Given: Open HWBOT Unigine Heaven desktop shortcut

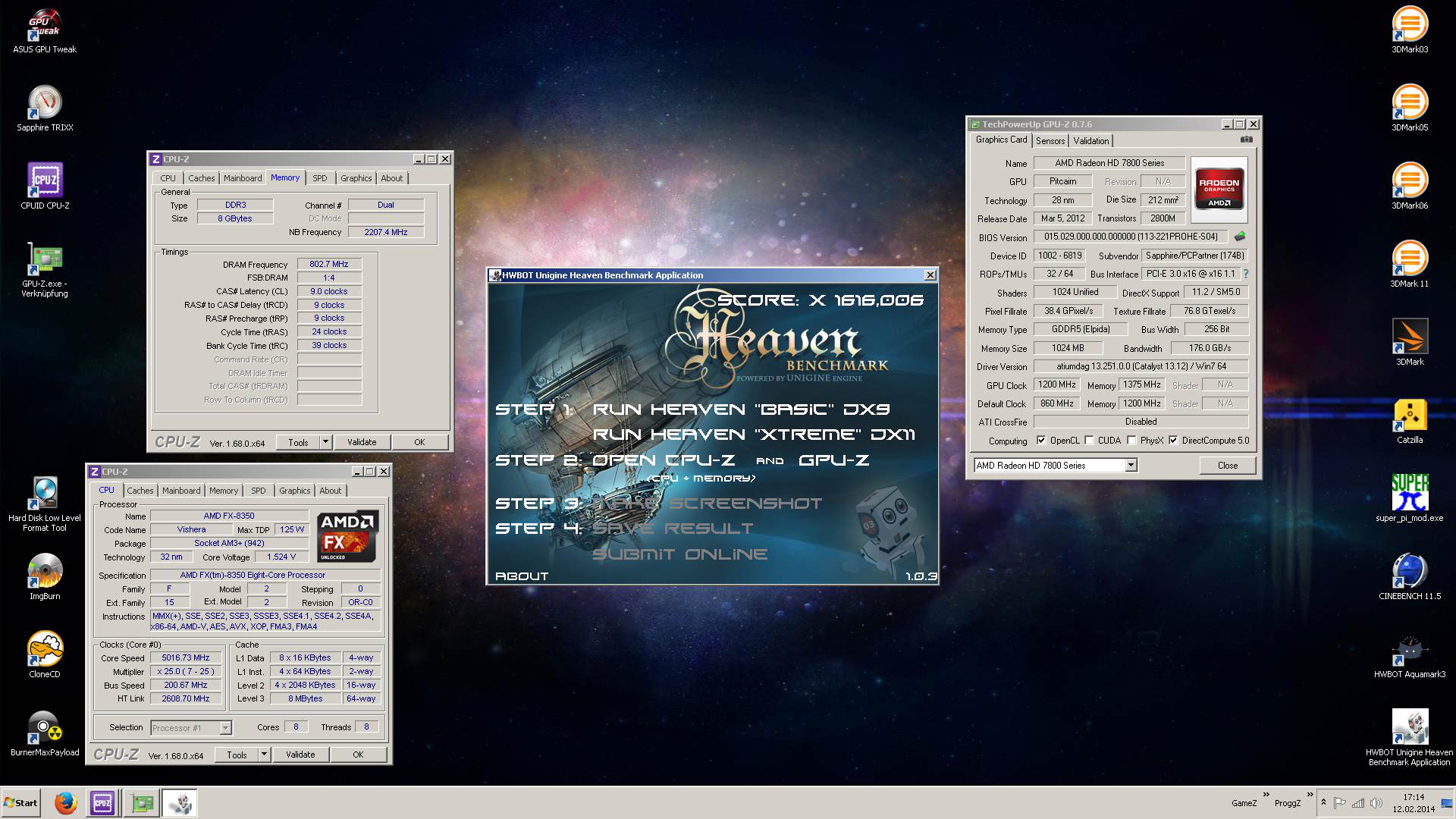Looking at the screenshot, I should coord(1410,738).
